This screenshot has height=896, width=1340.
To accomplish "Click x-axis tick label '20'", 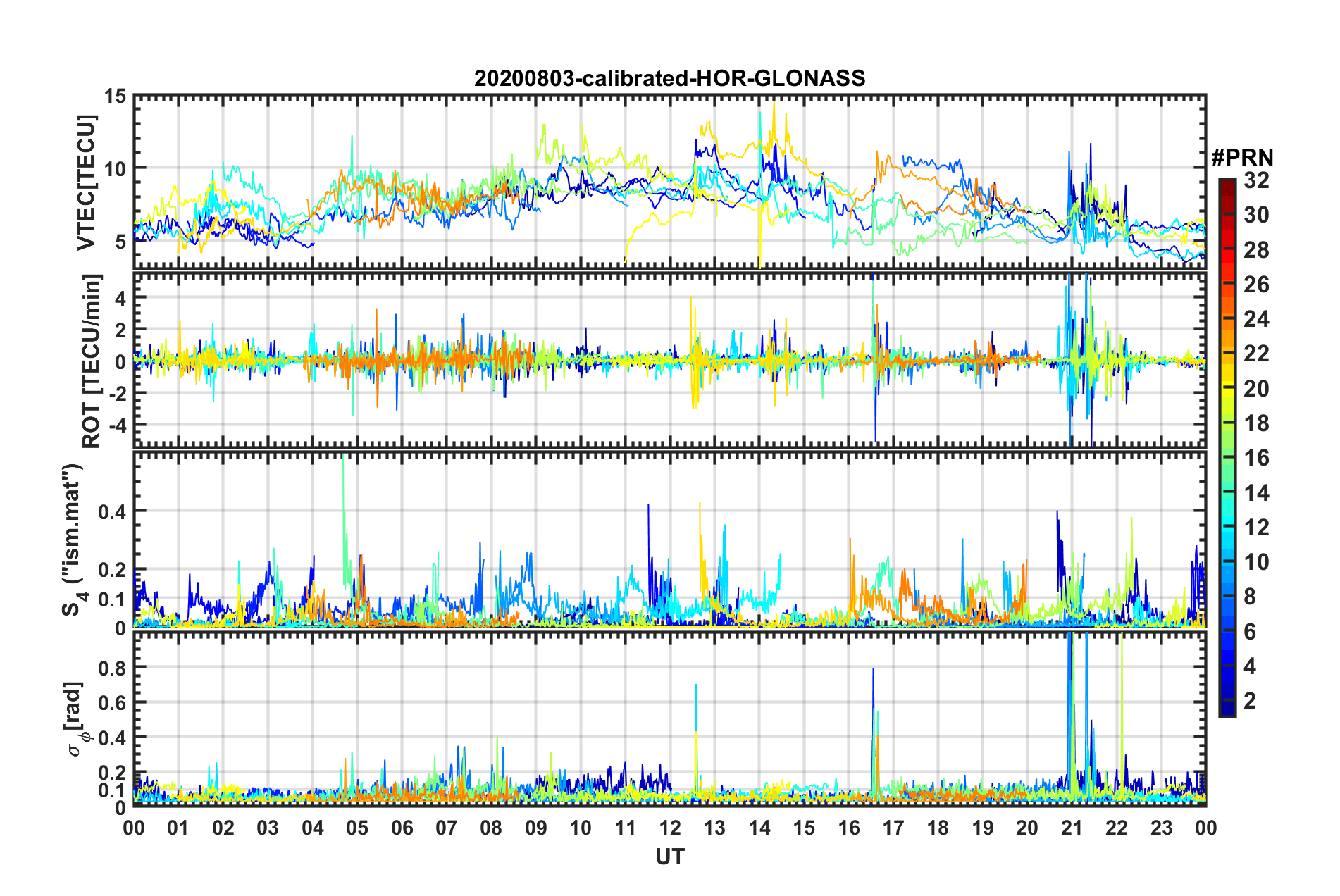I will tap(1027, 828).
